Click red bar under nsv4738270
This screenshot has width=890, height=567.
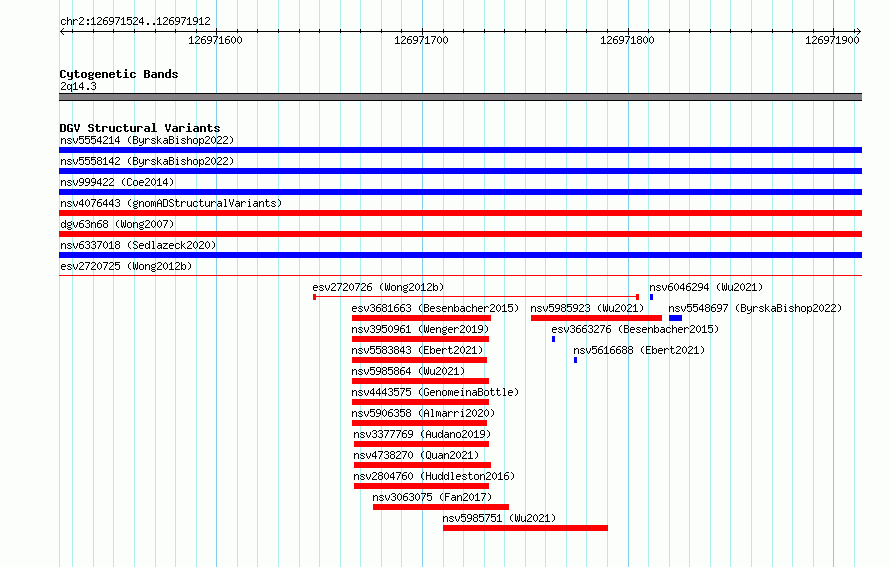coord(422,465)
